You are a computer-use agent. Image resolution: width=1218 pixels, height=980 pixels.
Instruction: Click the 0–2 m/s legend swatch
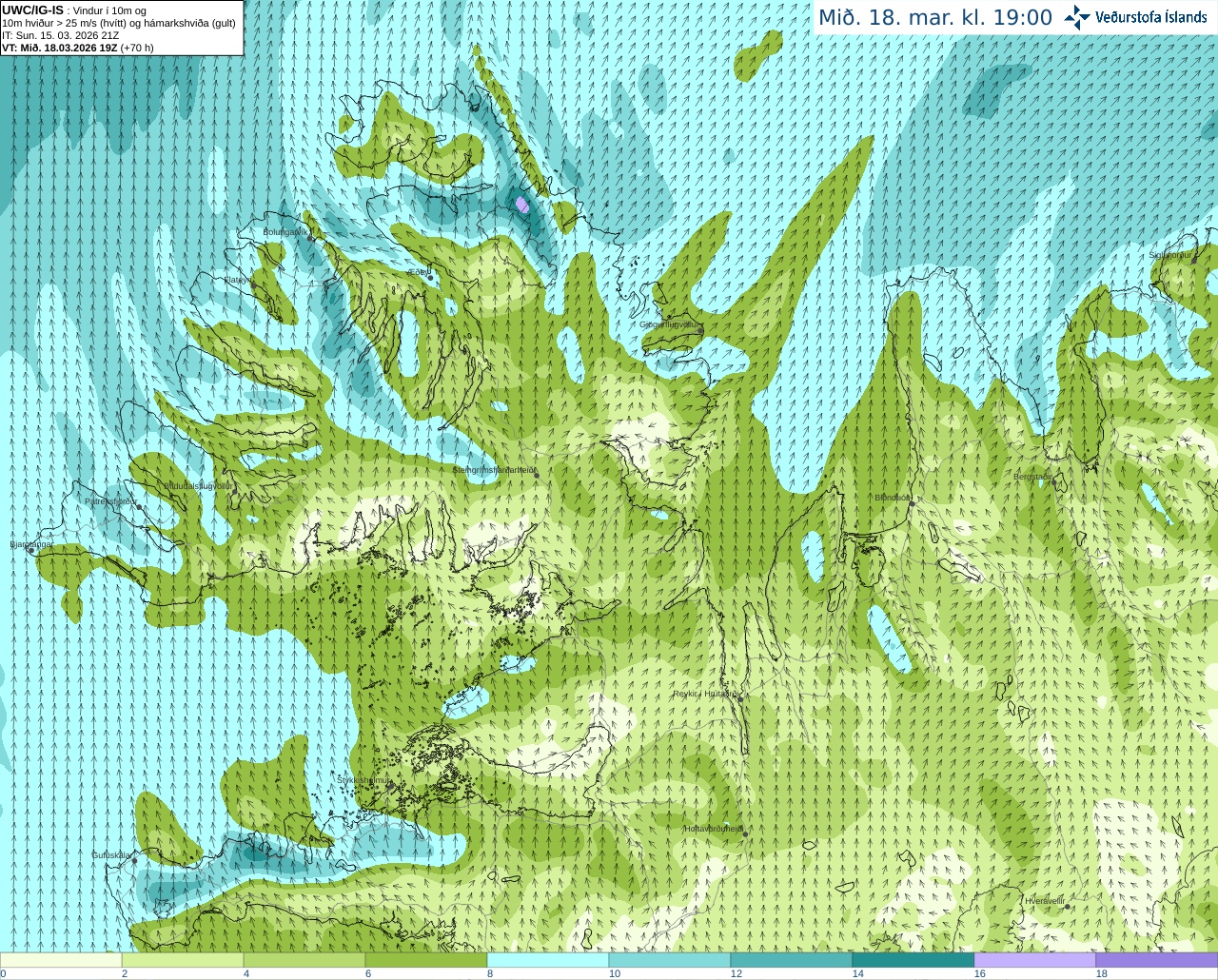click(x=61, y=960)
